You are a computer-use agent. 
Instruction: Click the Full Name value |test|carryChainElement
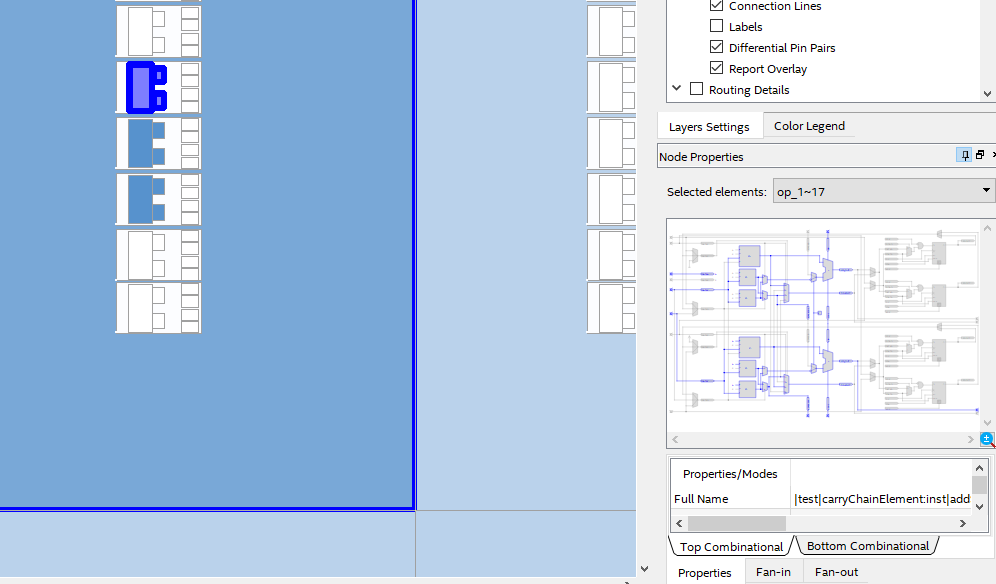(x=882, y=499)
